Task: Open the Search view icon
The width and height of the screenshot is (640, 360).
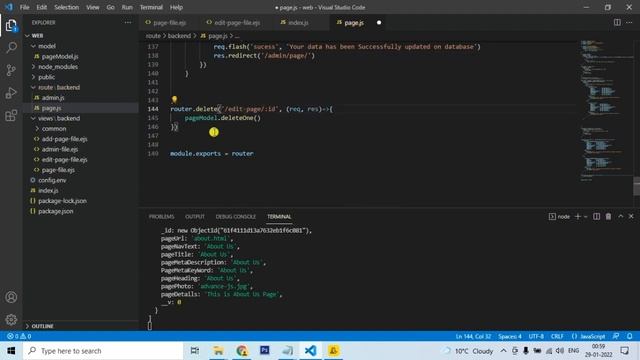Action: [11, 48]
